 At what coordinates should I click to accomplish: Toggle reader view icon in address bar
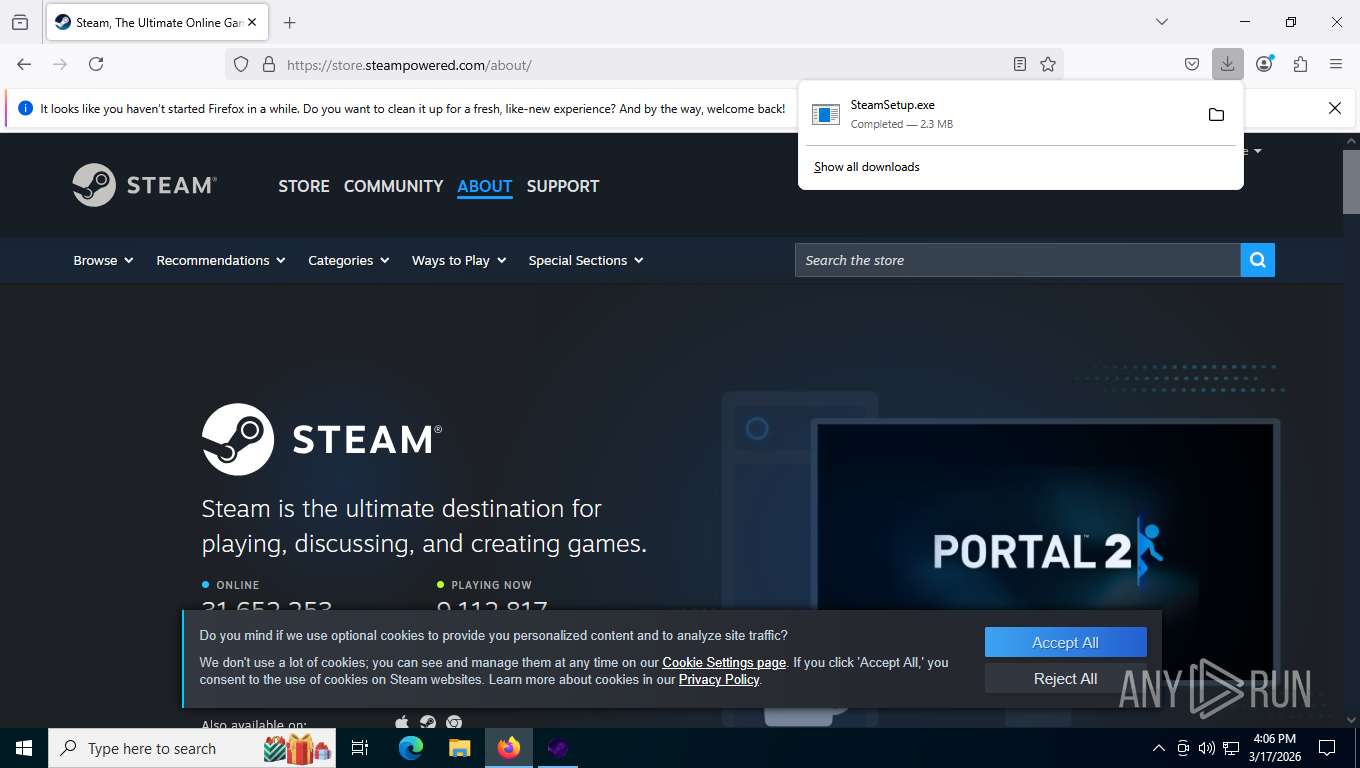click(x=1020, y=64)
